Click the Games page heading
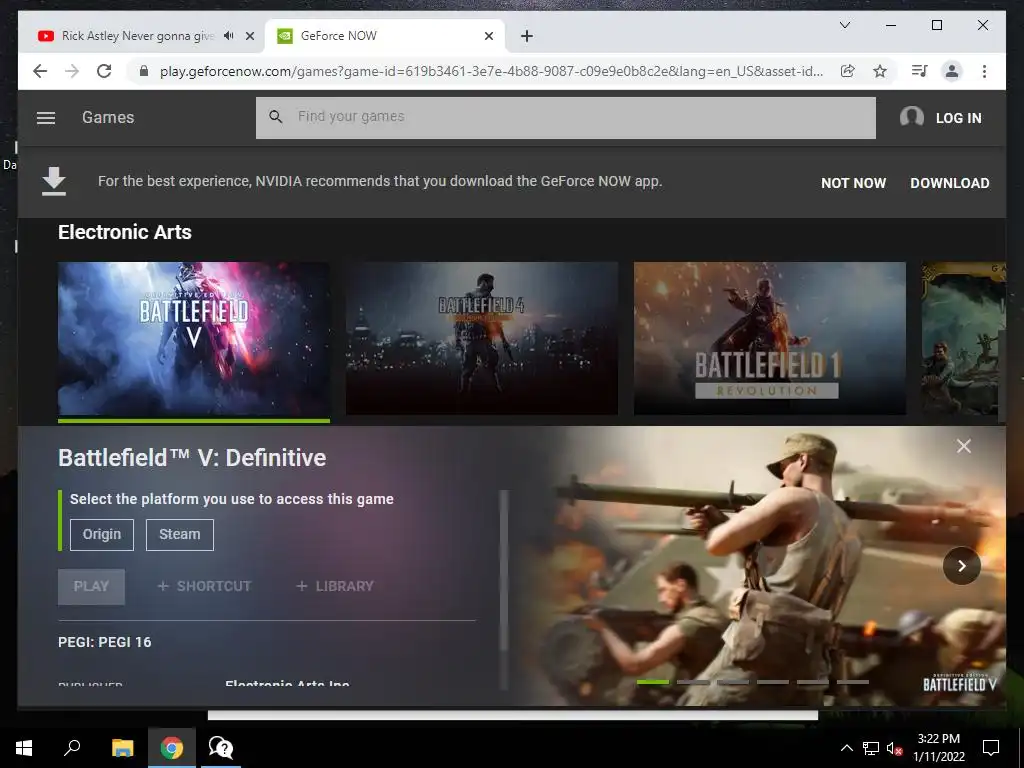 (108, 118)
